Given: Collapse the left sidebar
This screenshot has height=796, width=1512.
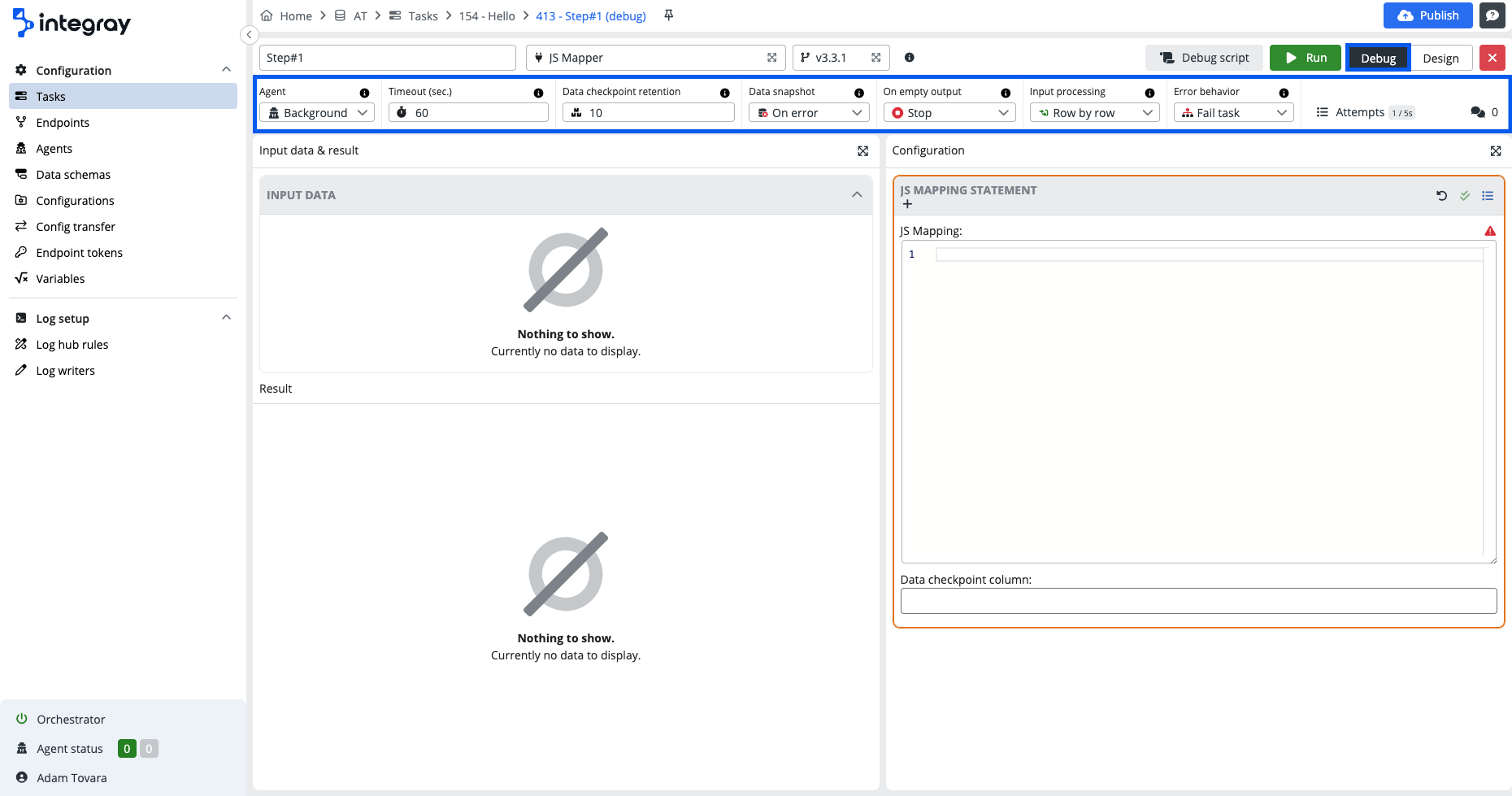Looking at the screenshot, I should (x=250, y=35).
